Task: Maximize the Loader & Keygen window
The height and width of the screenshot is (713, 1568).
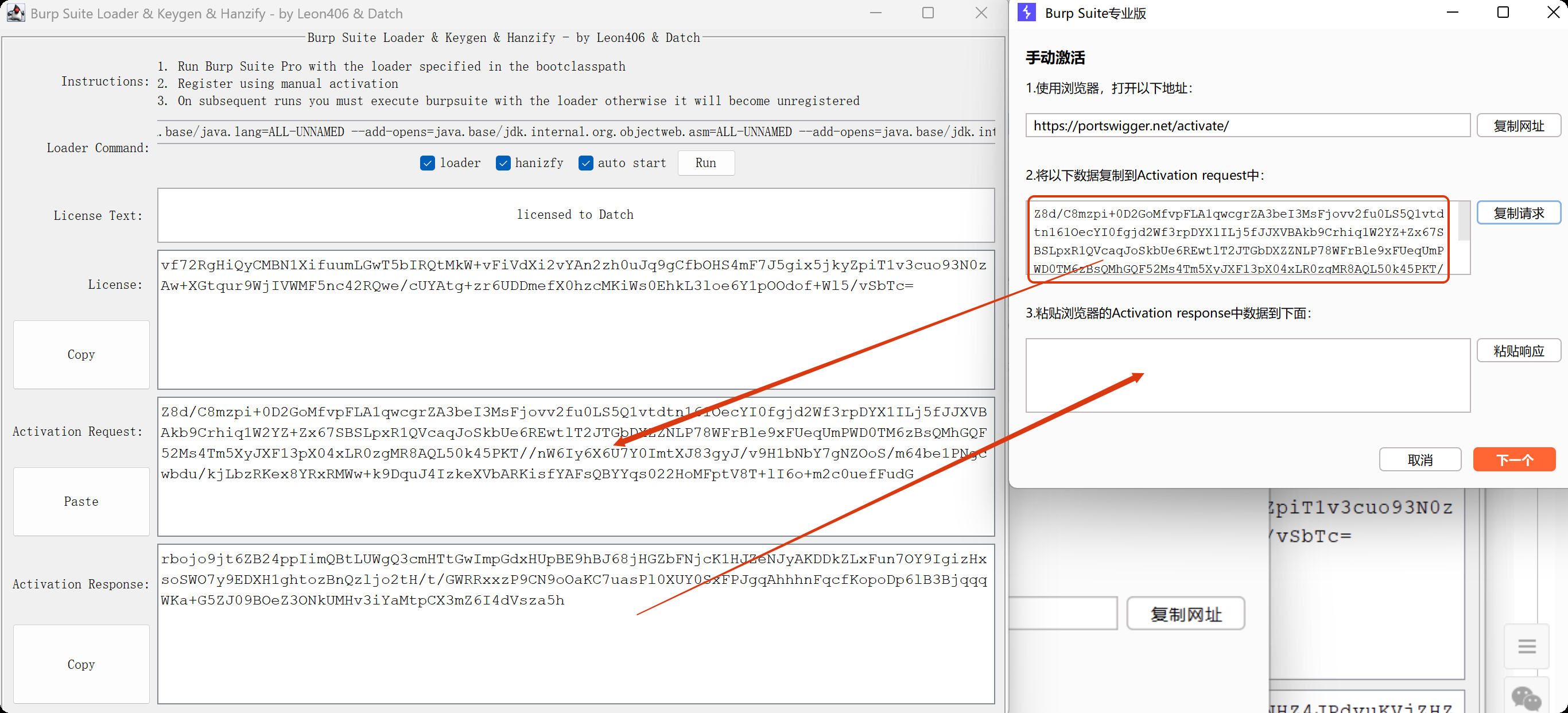Action: point(927,13)
